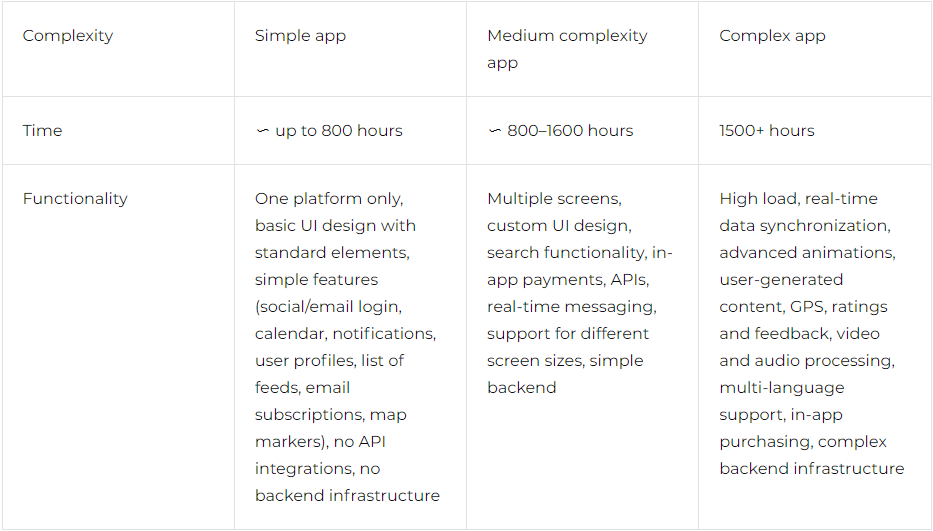Viewport: 933px width, 531px height.
Task: Click the tilde symbol before 800–1600 hours
Action: [x=494, y=130]
